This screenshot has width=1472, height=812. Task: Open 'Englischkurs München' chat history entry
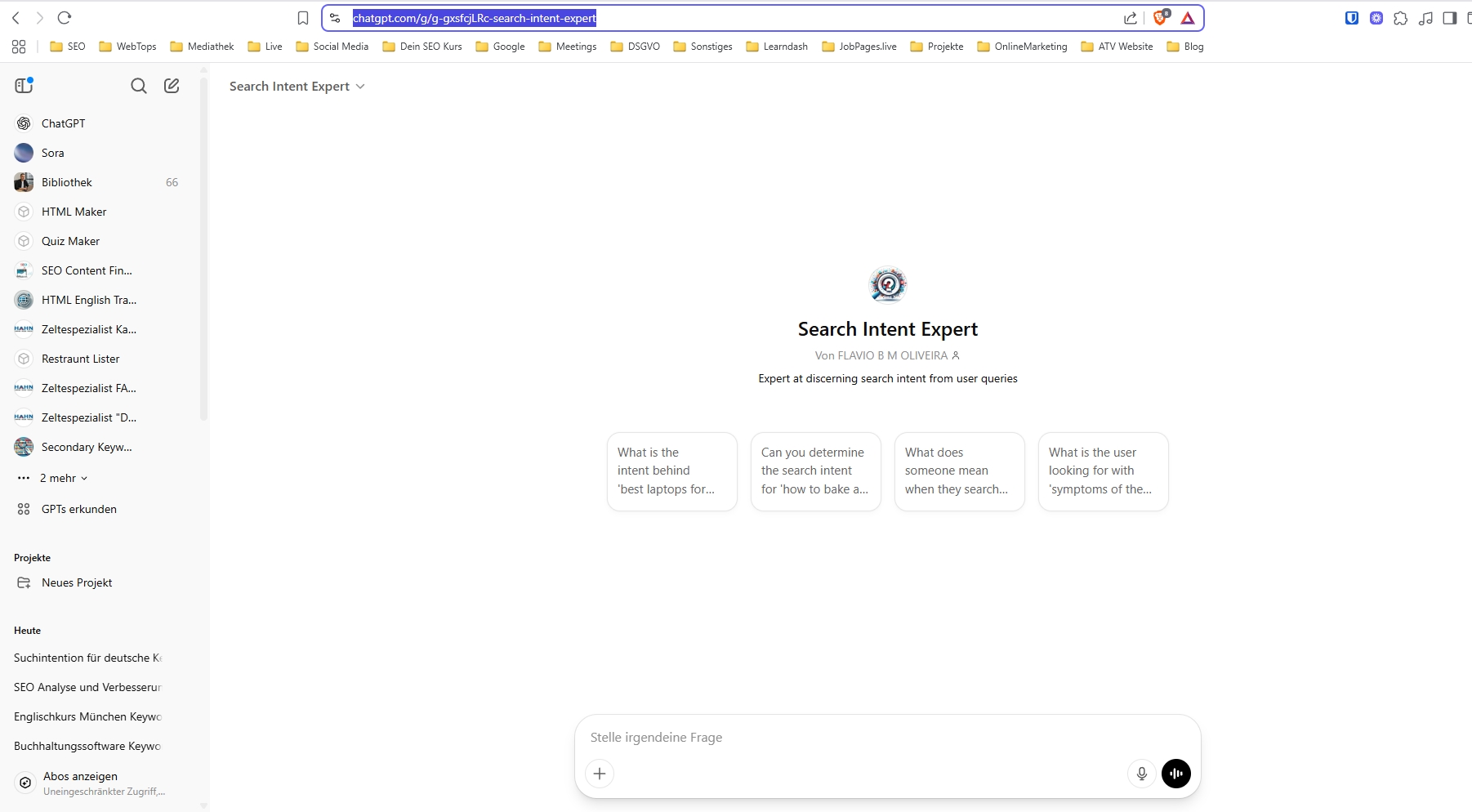[x=87, y=716]
